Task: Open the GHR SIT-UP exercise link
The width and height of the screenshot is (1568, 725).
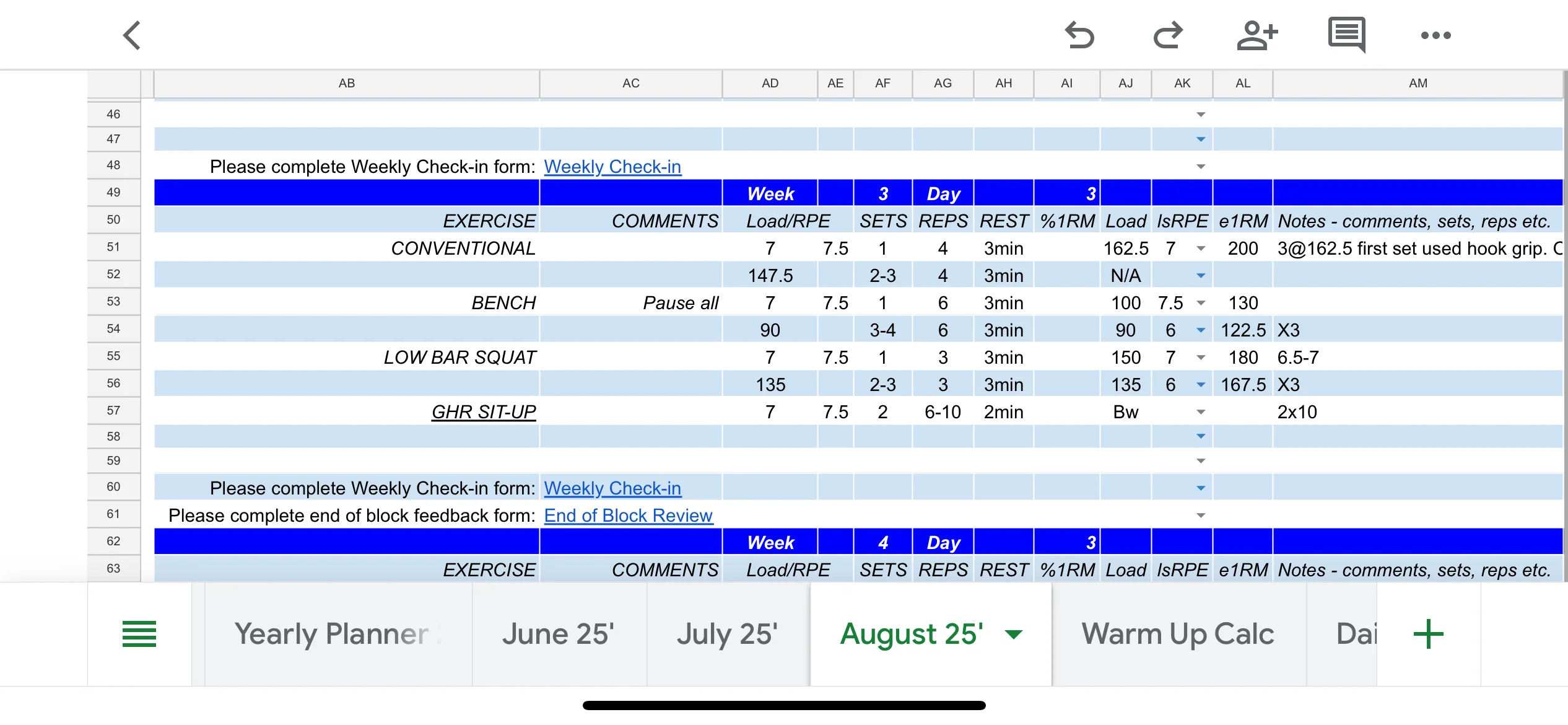Action: 483,412
